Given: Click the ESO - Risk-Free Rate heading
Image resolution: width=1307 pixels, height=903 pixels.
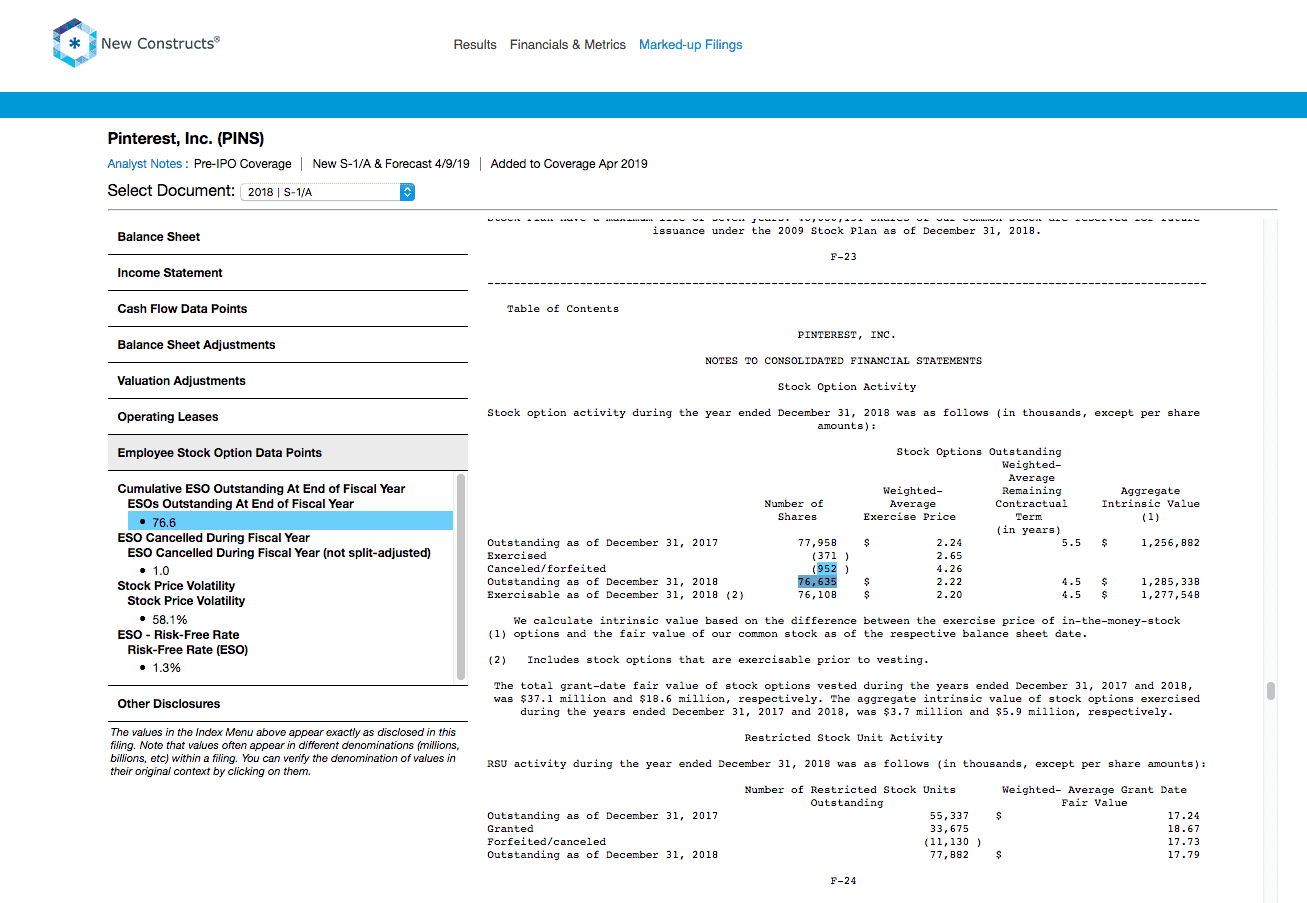Looking at the screenshot, I should click(x=178, y=635).
